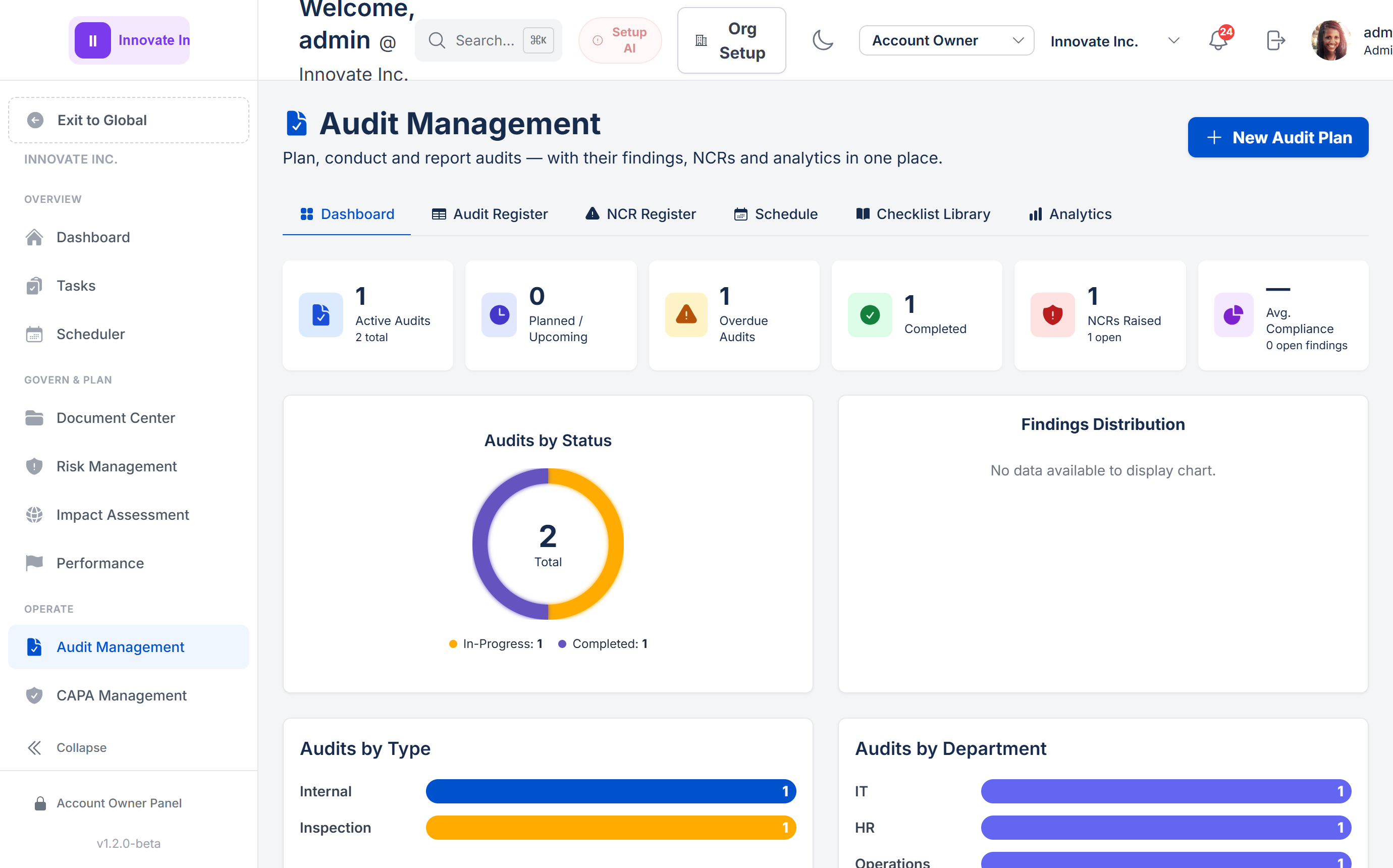
Task: Click the '1 open' text under NCRs Raised
Action: (1104, 337)
